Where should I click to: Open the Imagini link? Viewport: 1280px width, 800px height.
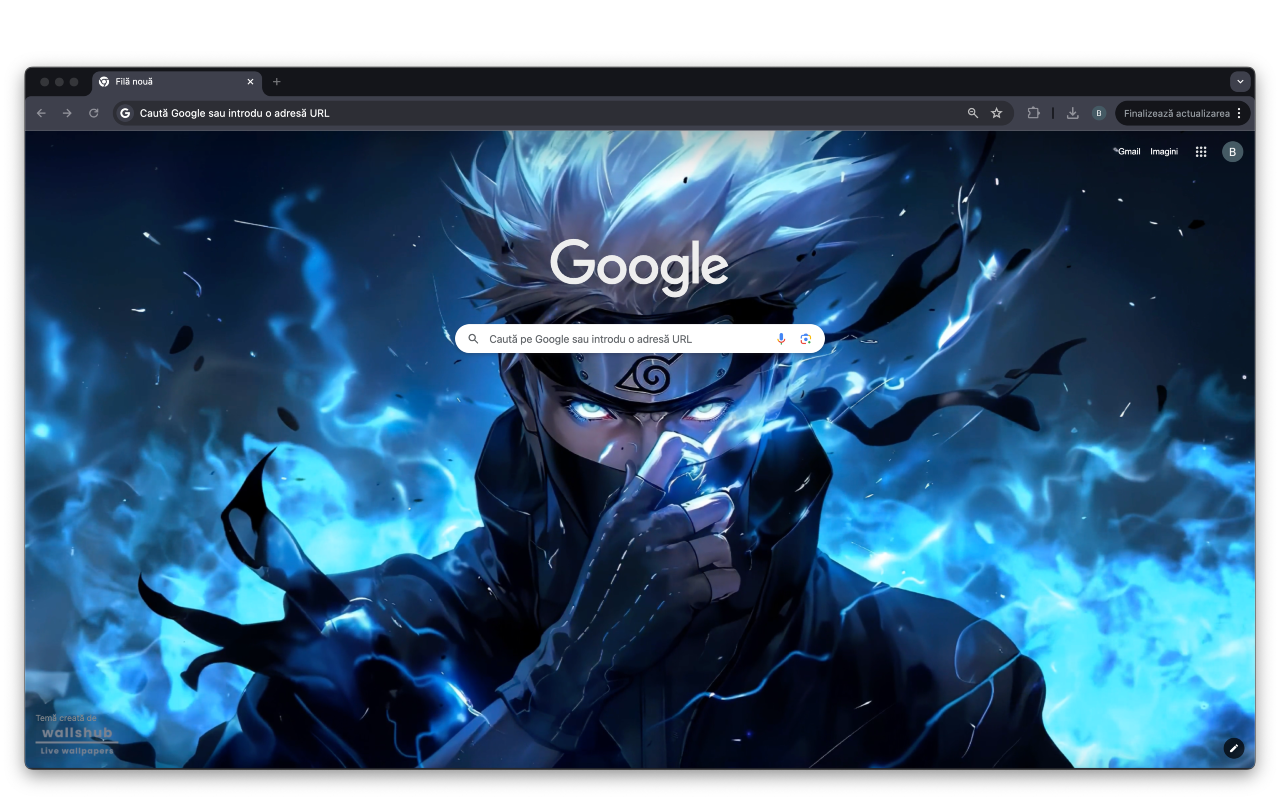1164,152
